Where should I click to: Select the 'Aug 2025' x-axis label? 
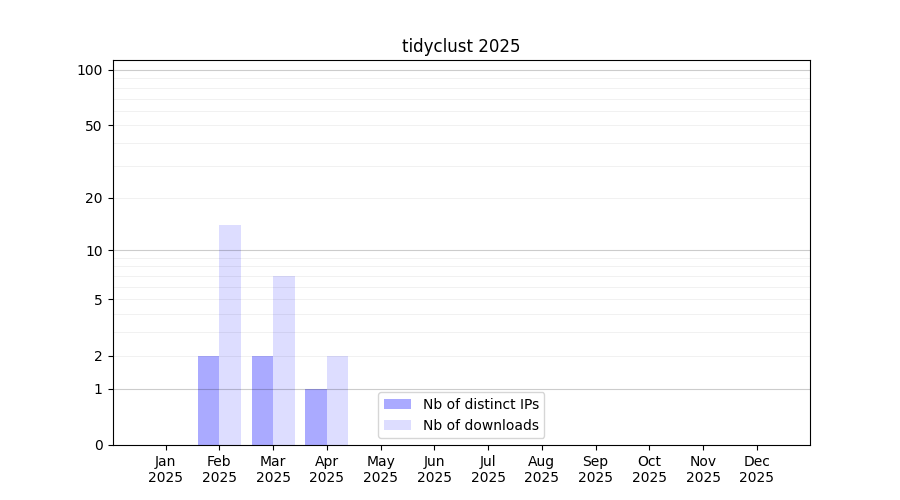542,469
